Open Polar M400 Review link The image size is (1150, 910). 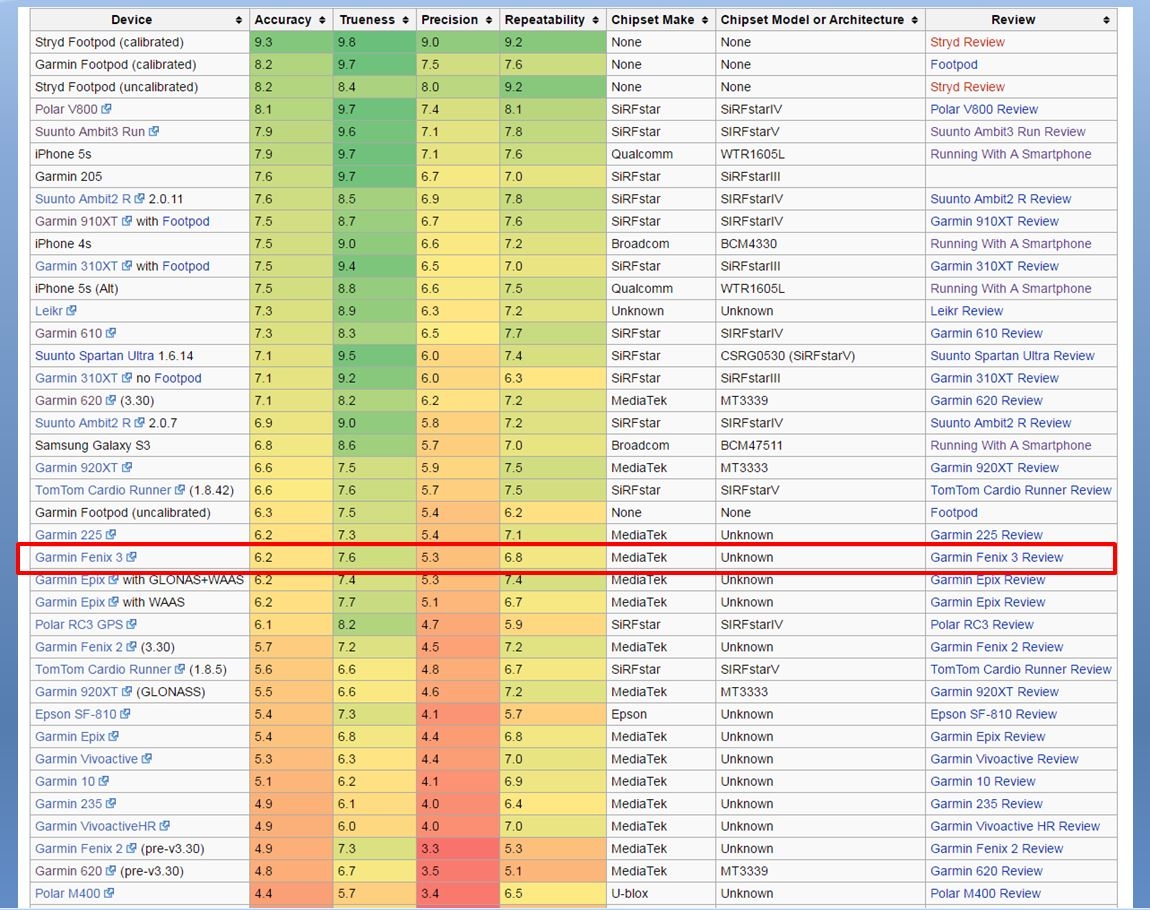pyautogui.click(x=985, y=893)
